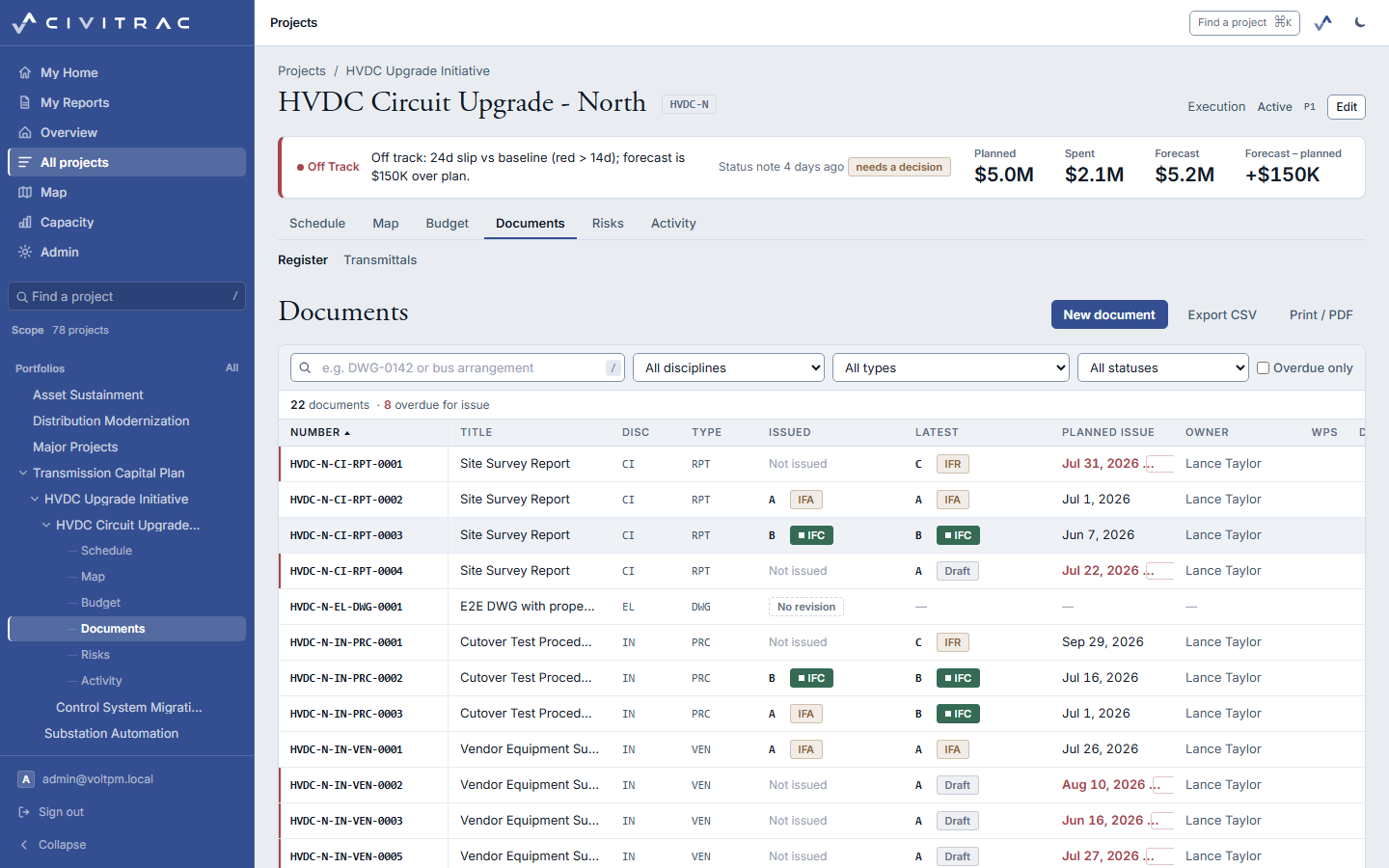Open Risks in sidebar tree

click(x=95, y=654)
